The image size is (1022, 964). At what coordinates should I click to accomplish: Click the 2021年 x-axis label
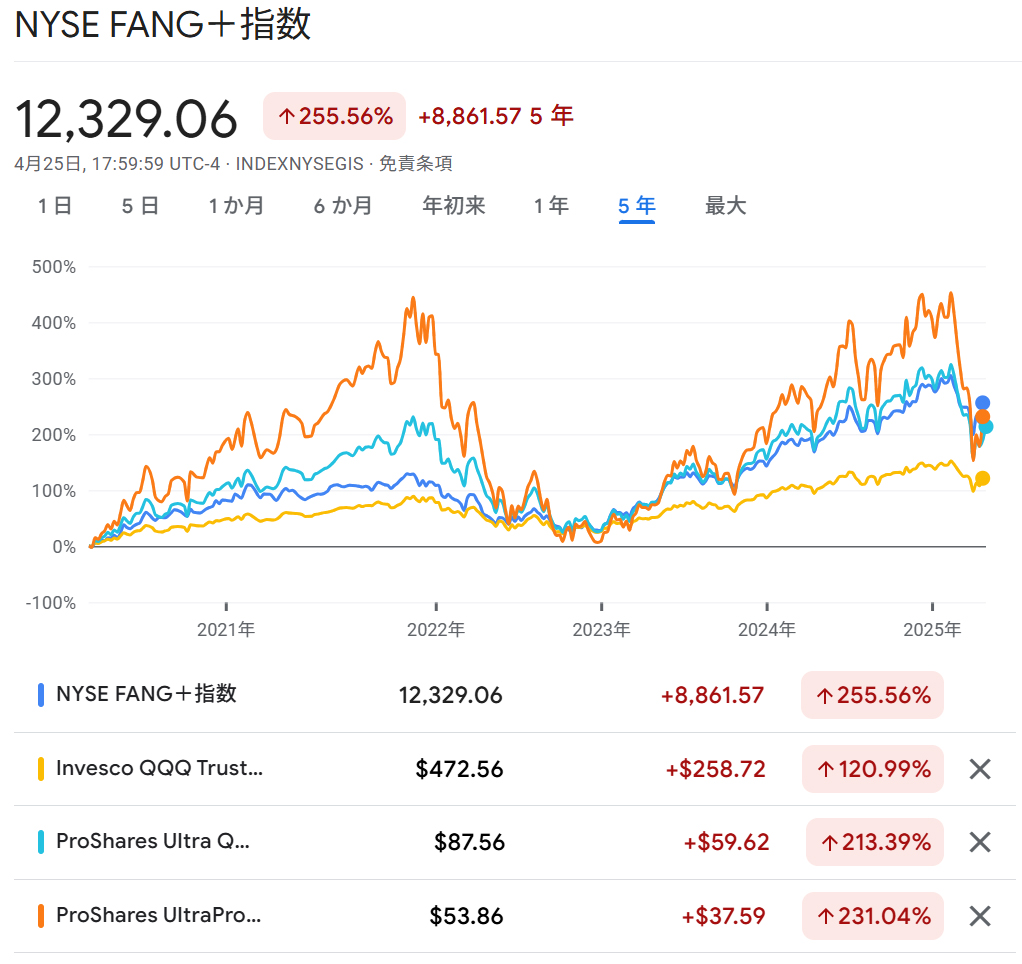click(x=226, y=630)
